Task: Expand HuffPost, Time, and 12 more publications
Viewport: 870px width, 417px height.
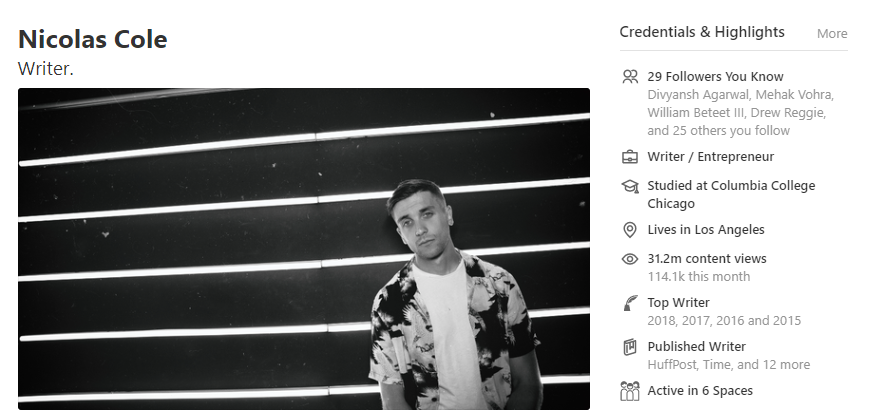Action: click(x=729, y=365)
